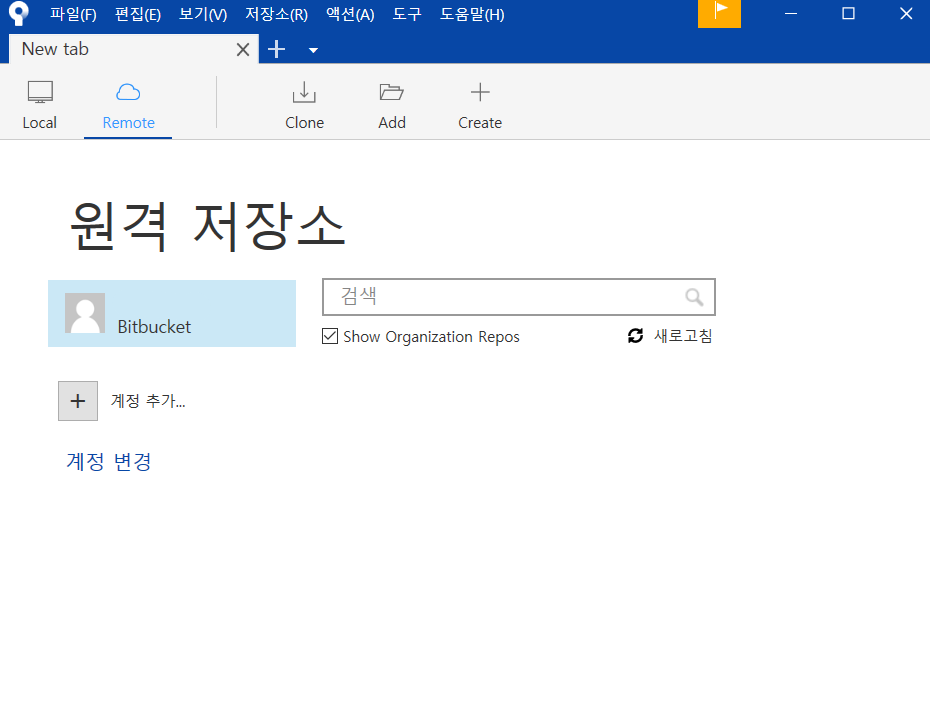This screenshot has height=706, width=930.
Task: Open the 편집(E) menu
Action: (138, 14)
